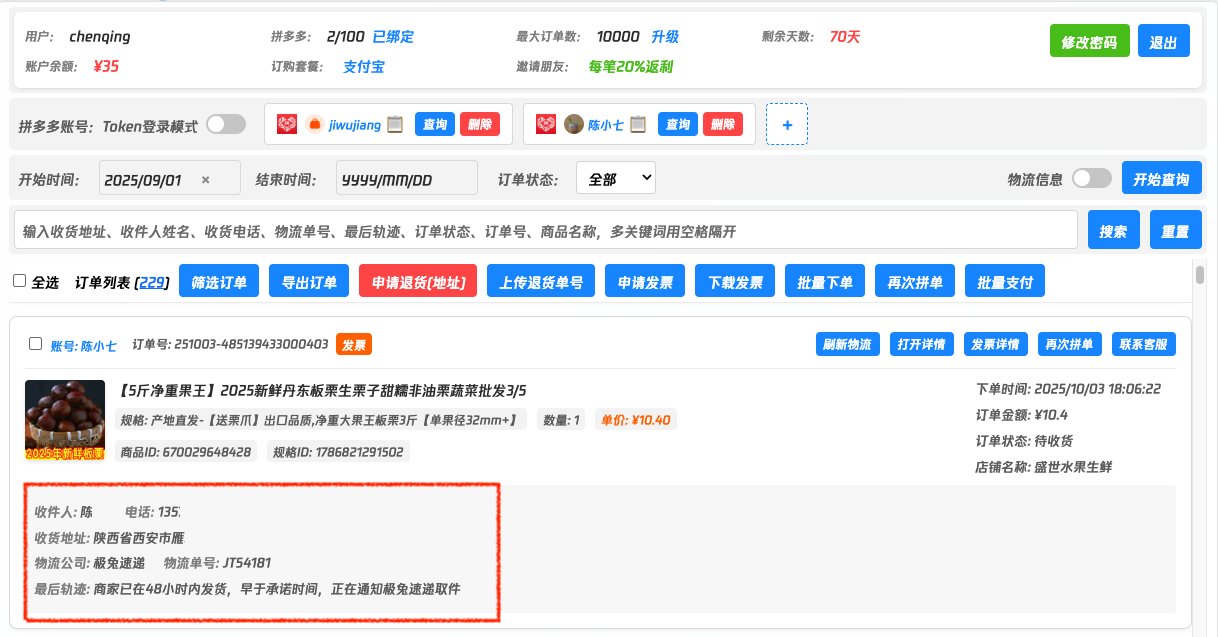
Task: Click the orange avatar of jiwujiang
Action: point(315,125)
